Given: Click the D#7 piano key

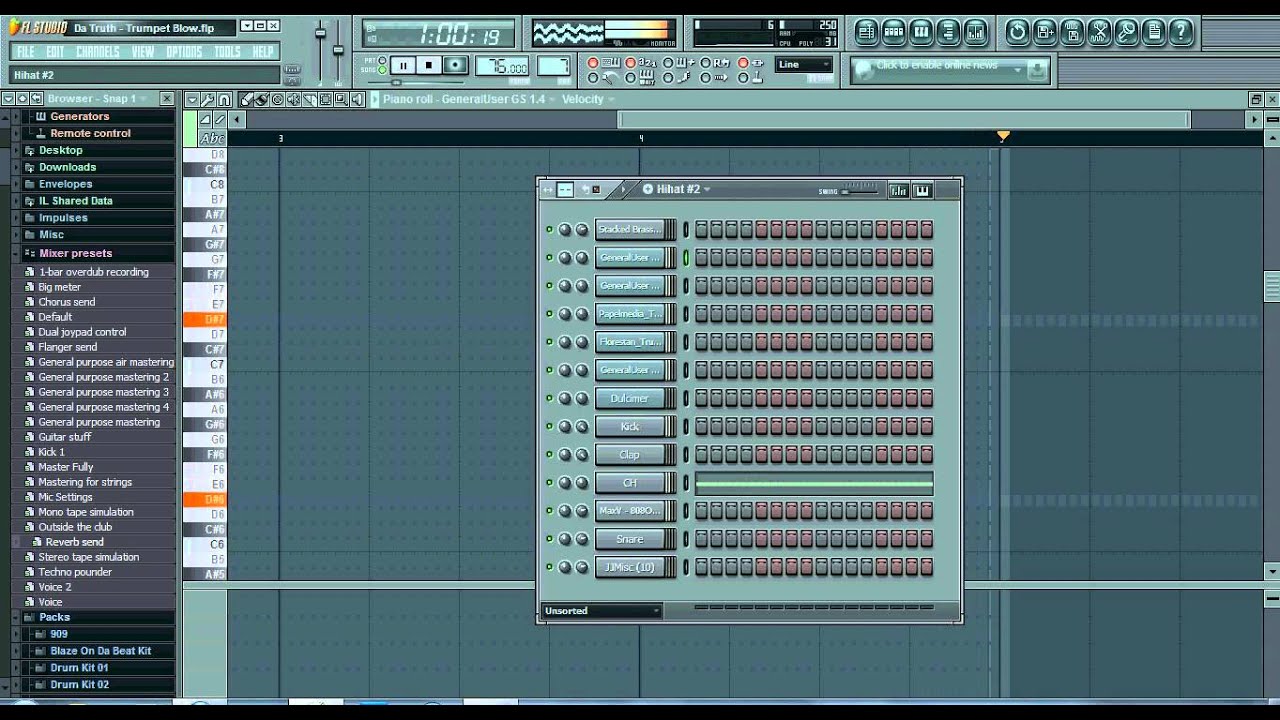Looking at the screenshot, I should pyautogui.click(x=205, y=320).
